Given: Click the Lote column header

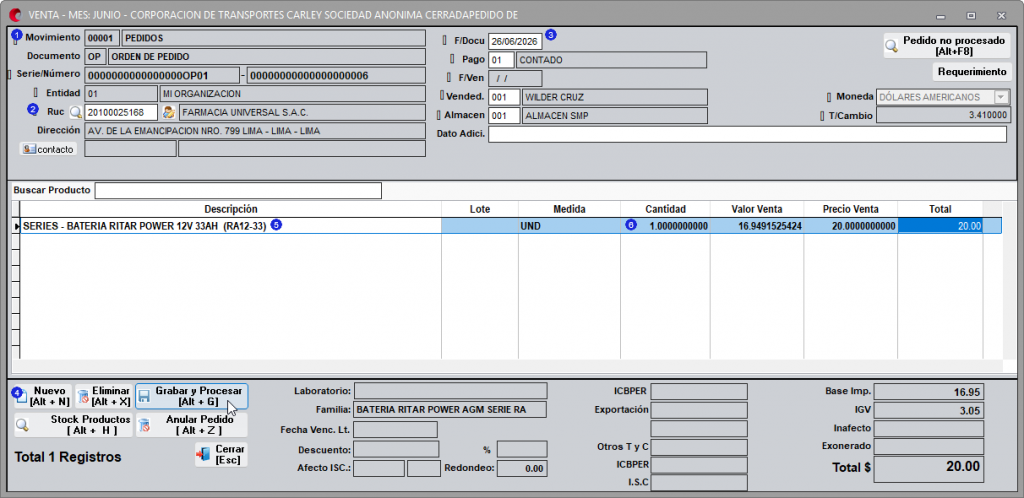Looking at the screenshot, I should [480, 210].
